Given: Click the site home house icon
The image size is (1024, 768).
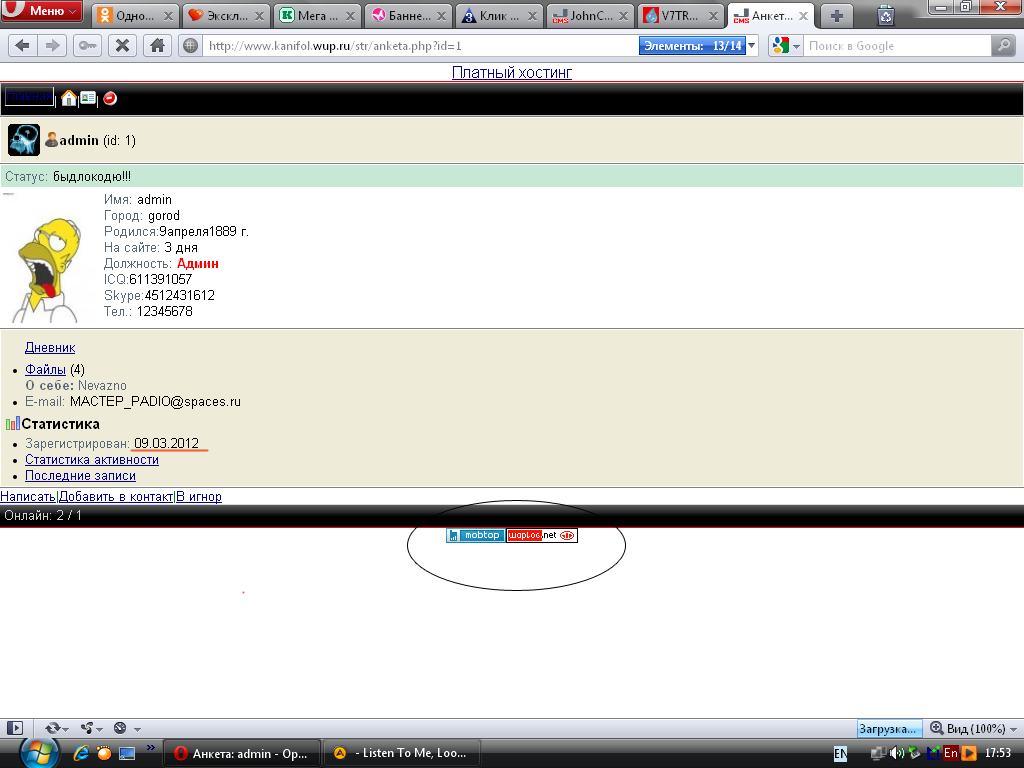Looking at the screenshot, I should click(x=68, y=98).
